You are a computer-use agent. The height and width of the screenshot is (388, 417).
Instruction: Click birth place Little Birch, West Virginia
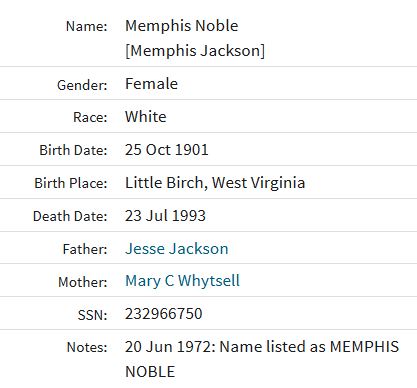[x=215, y=183]
